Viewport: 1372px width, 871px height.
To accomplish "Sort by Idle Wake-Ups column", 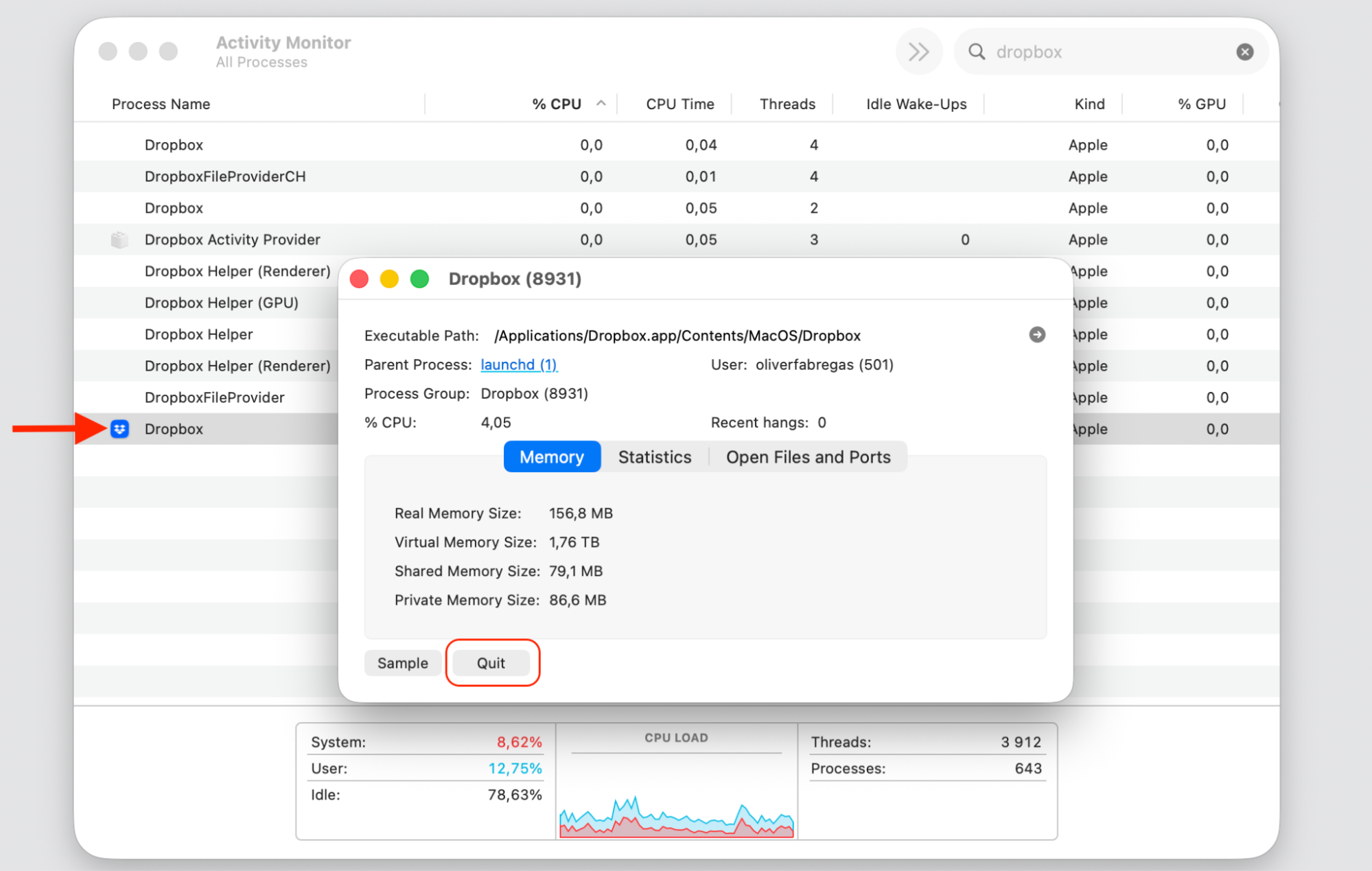I will click(x=916, y=104).
